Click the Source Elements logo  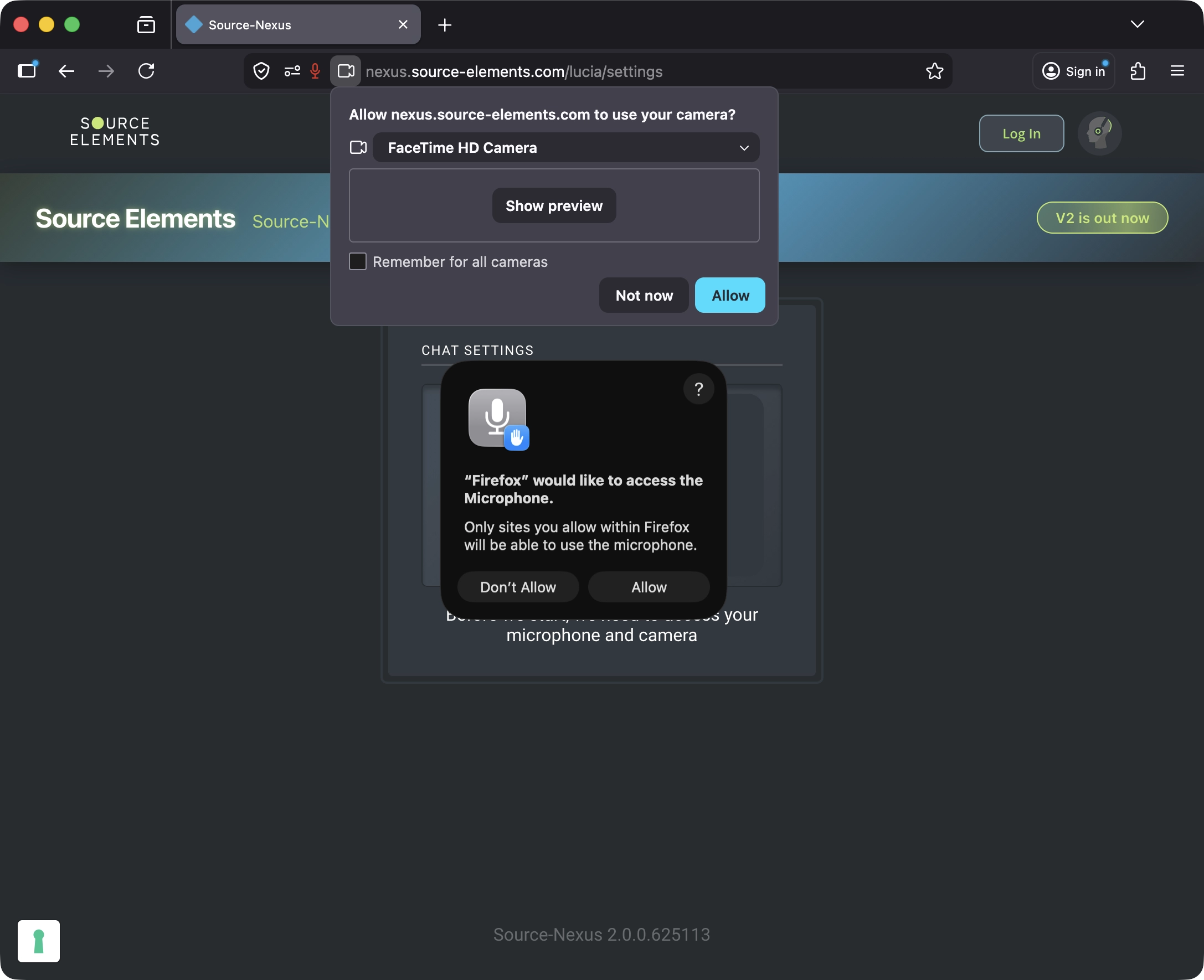[x=115, y=132]
